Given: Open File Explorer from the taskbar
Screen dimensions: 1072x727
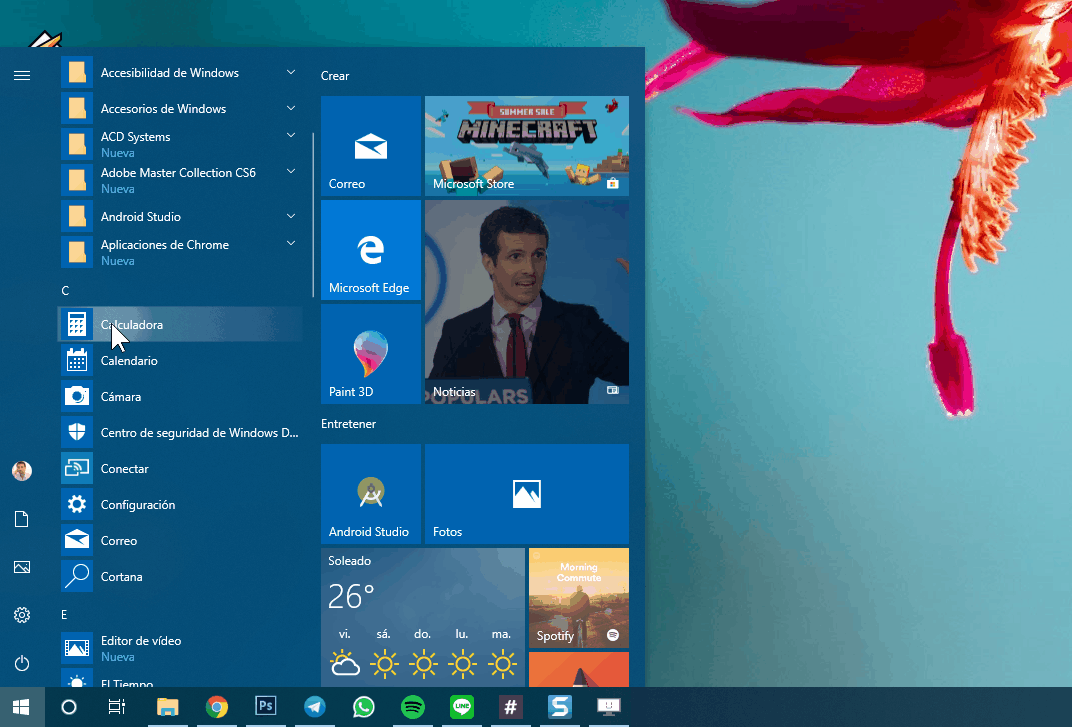Looking at the screenshot, I should (168, 706).
